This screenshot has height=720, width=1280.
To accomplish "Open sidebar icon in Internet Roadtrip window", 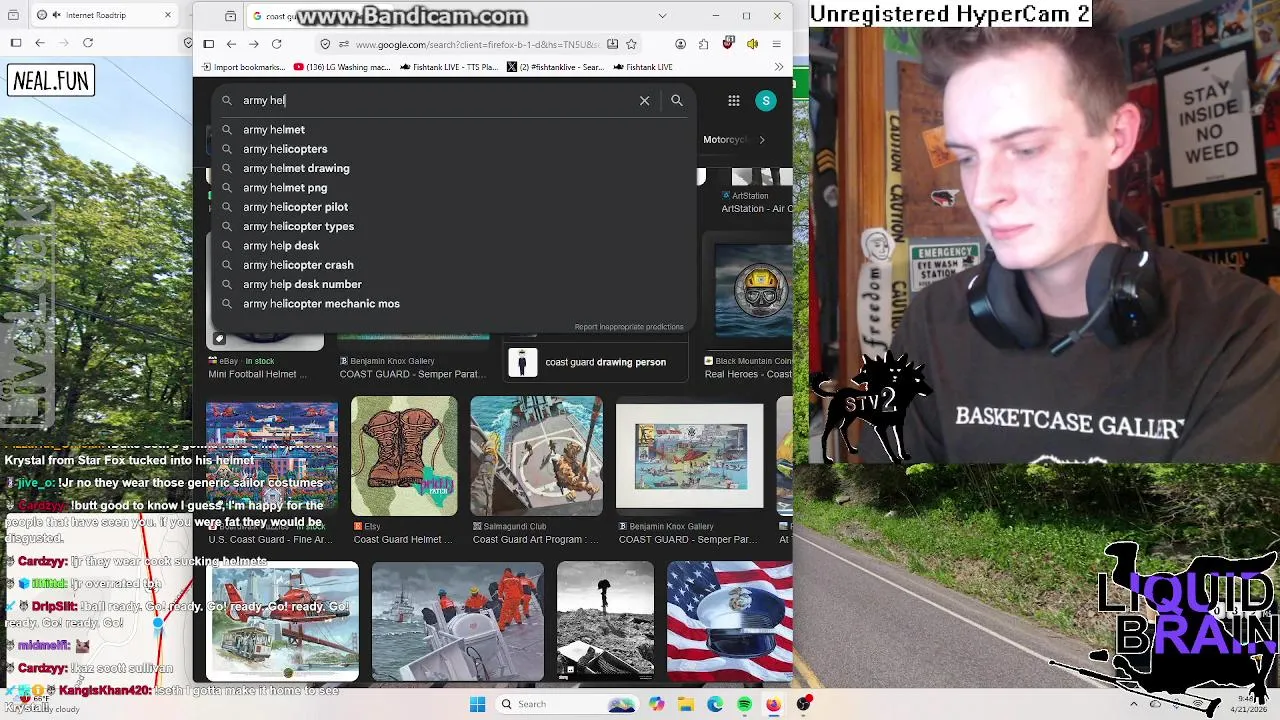I will (16, 43).
